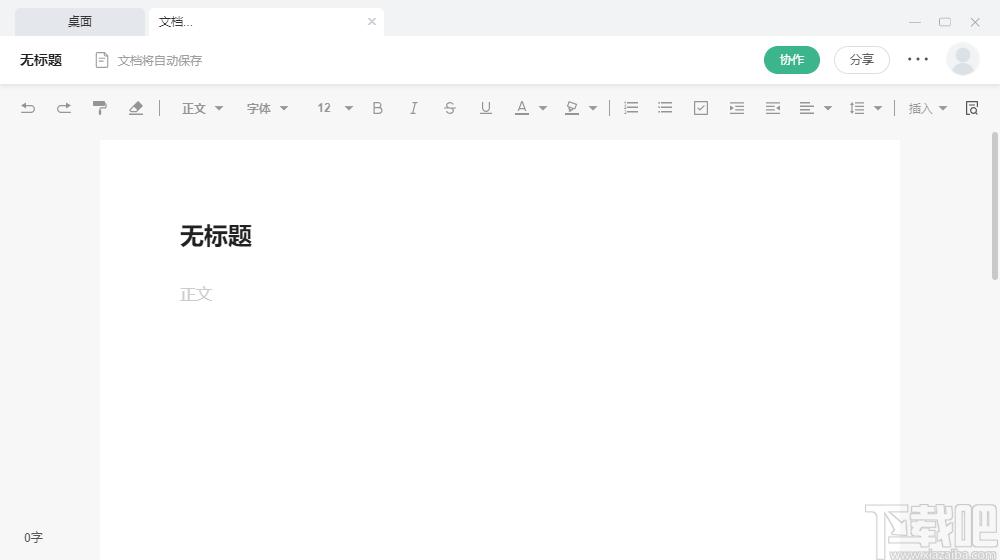Apply the font color A icon
This screenshot has height=560, width=1000.
(x=522, y=108)
